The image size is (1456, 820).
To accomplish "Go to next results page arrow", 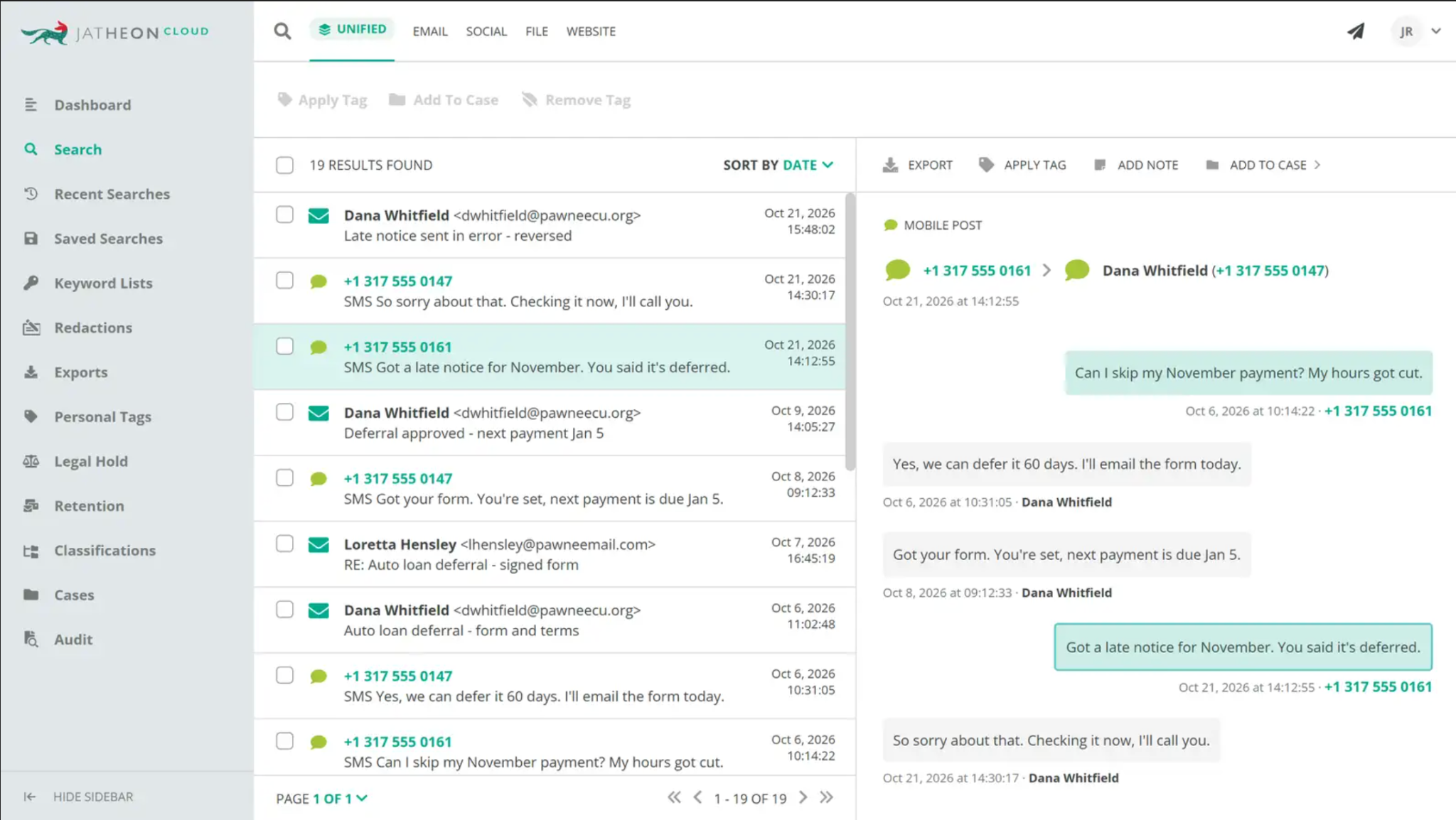I will 803,797.
